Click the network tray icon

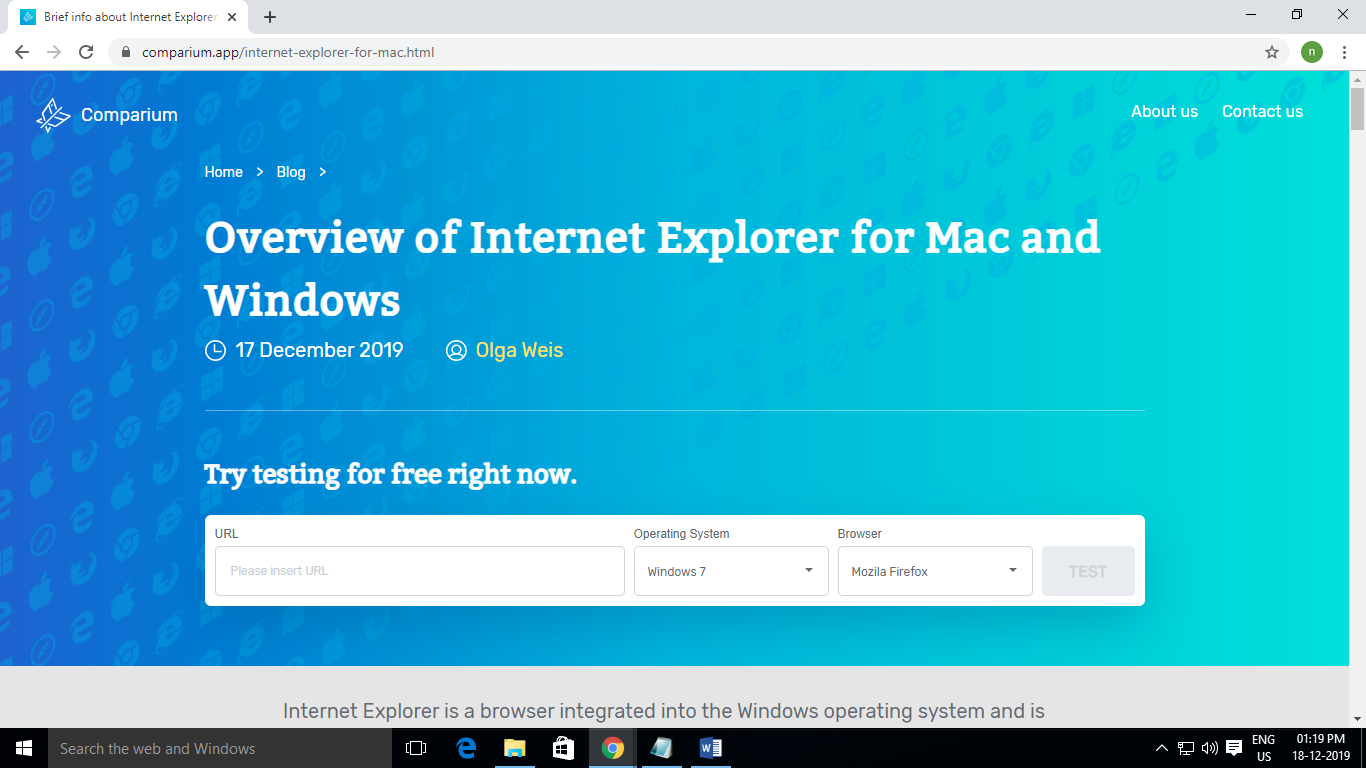[x=1186, y=748]
